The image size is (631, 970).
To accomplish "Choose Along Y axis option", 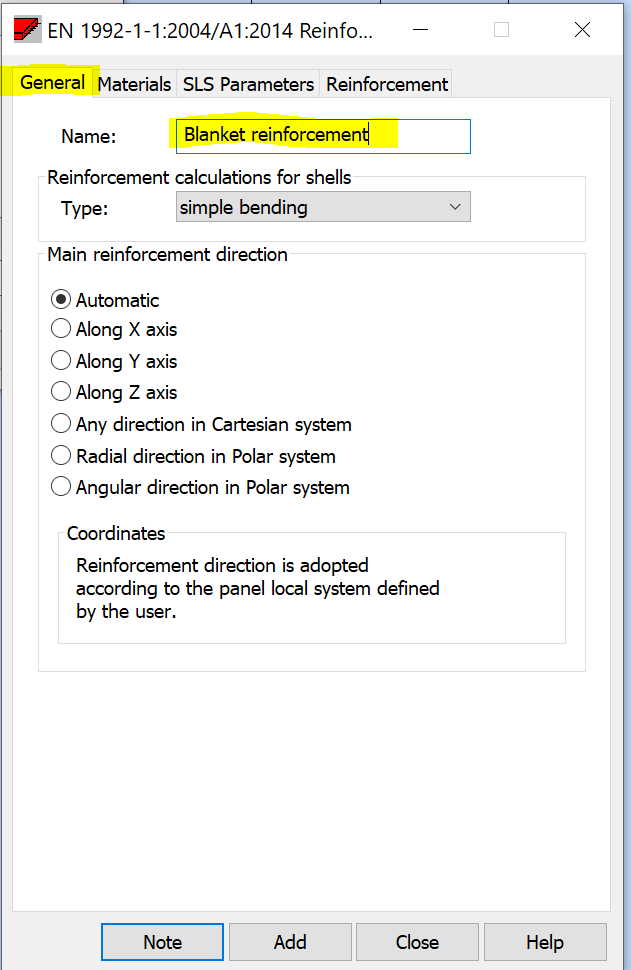I will tap(61, 361).
